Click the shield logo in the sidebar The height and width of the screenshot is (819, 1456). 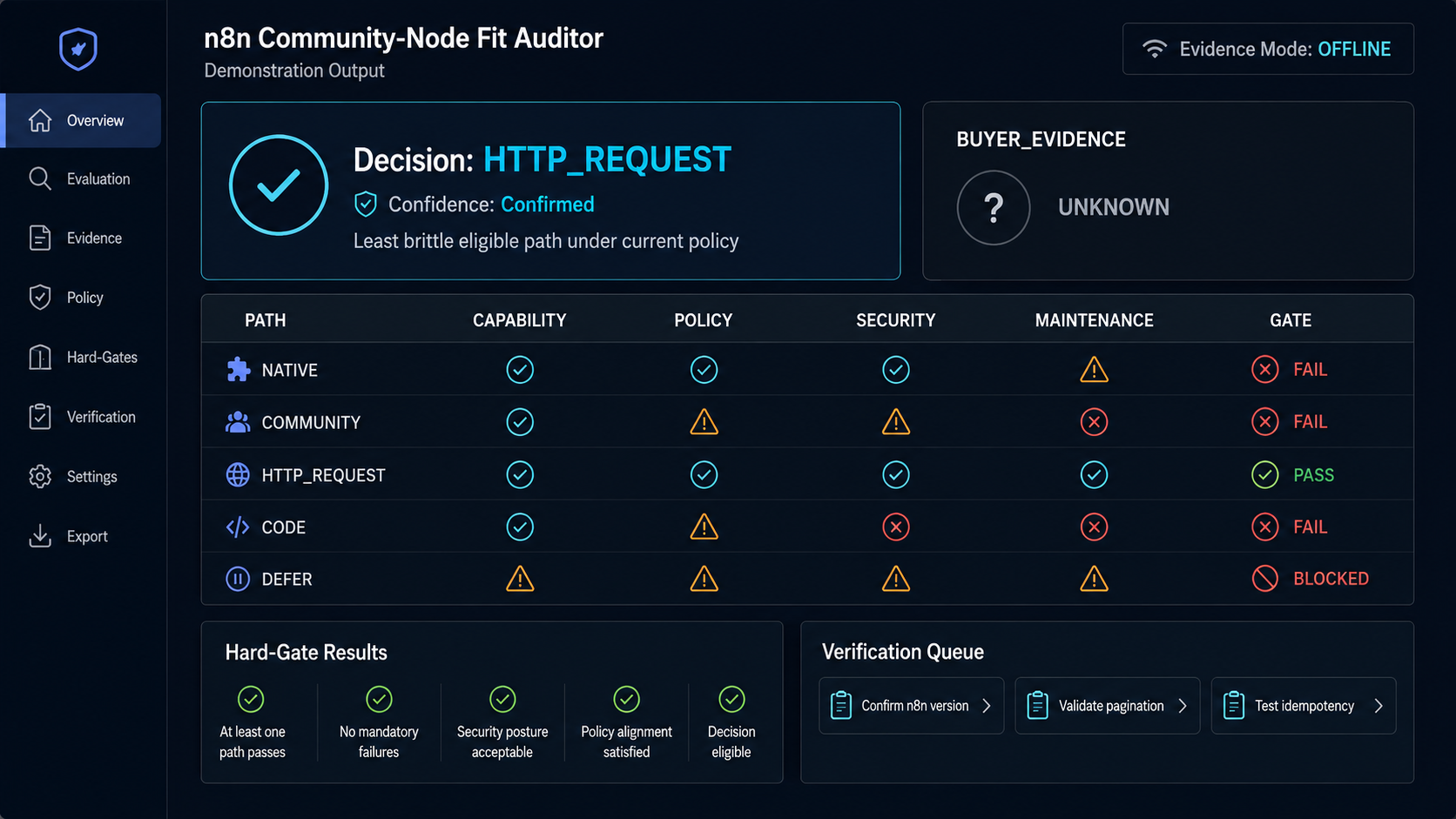[x=78, y=49]
